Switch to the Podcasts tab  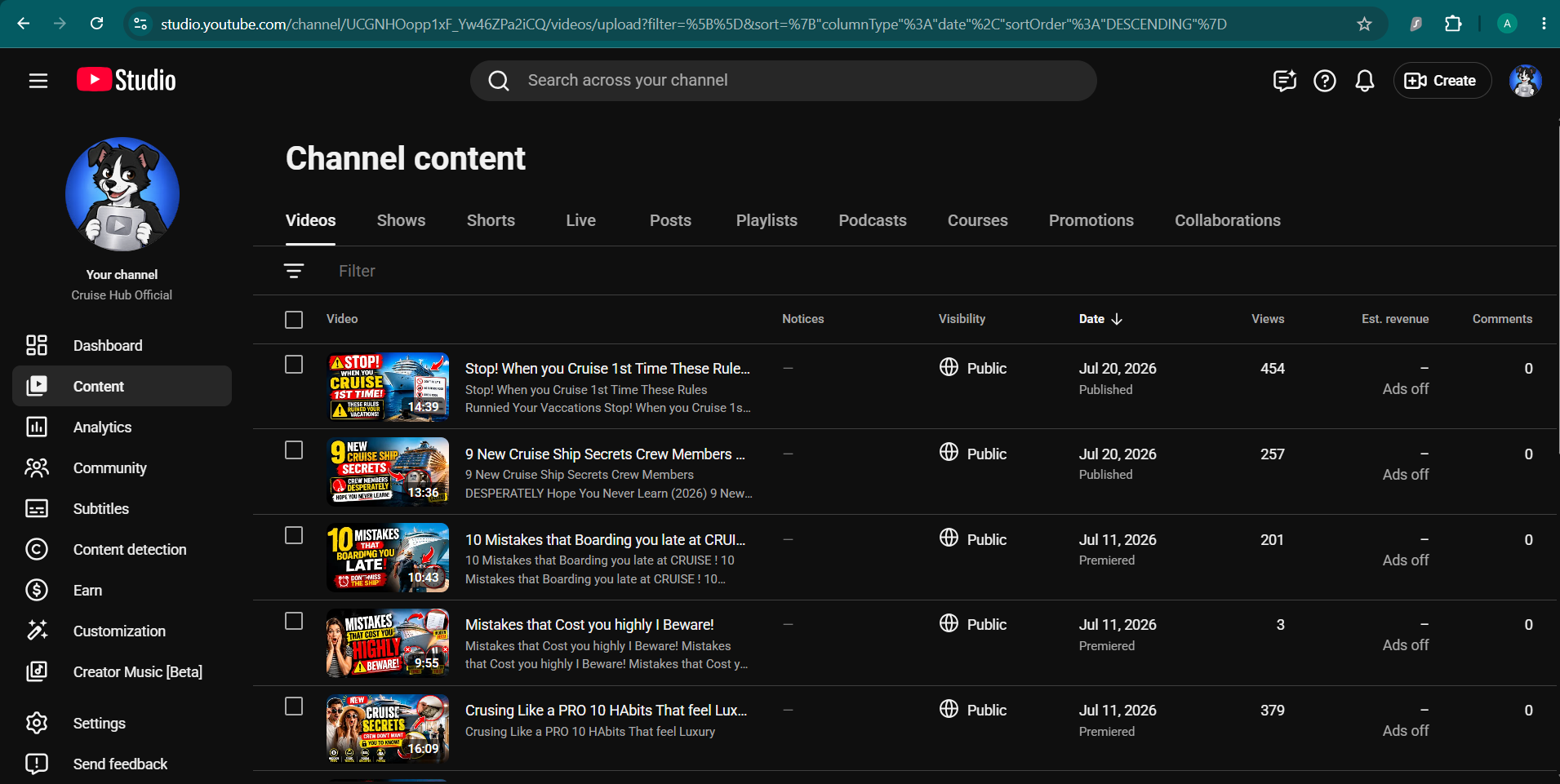pyautogui.click(x=873, y=220)
